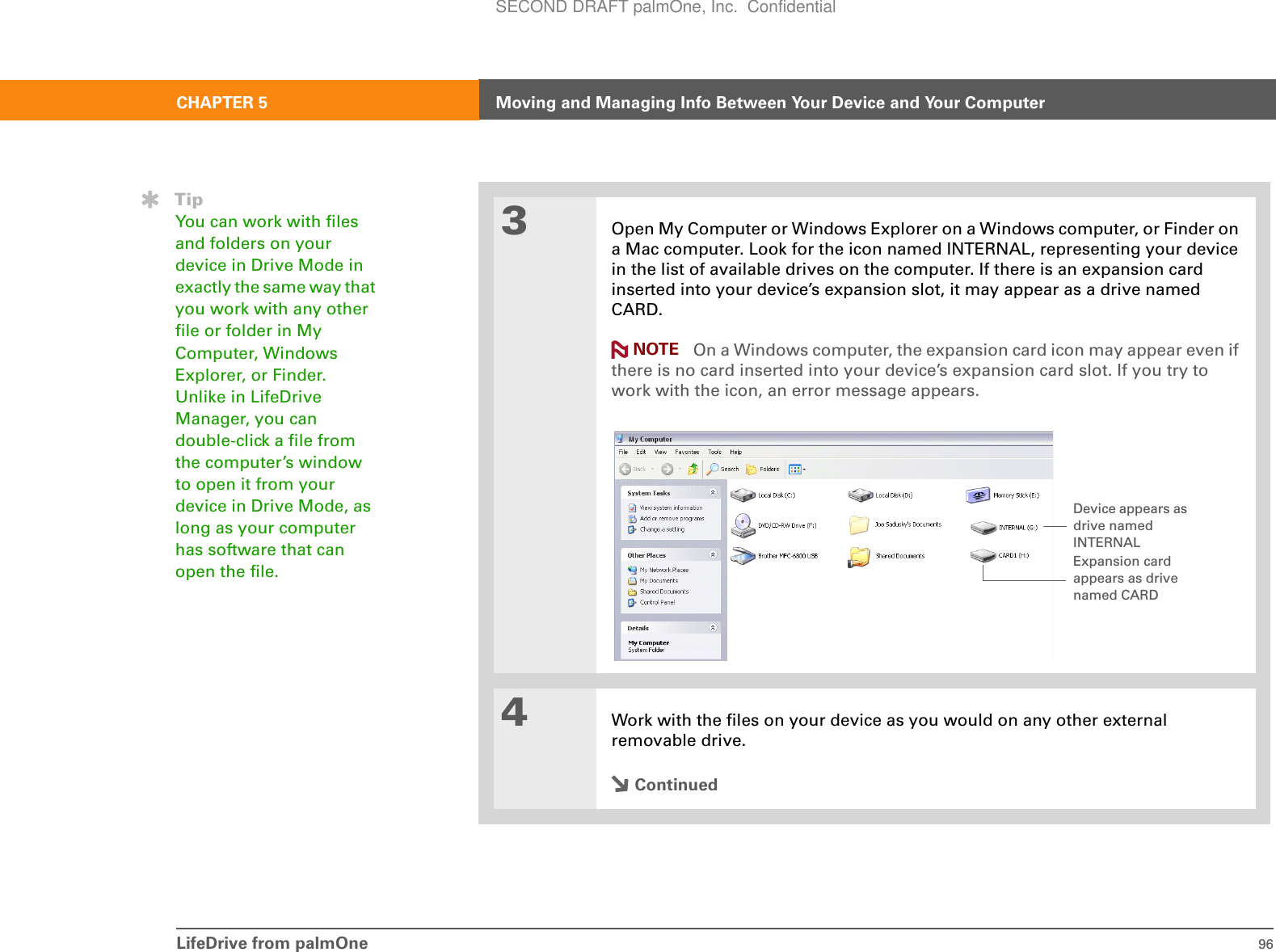Open the INTERNAL (G:) drive icon
1276x952 pixels.
point(983,528)
